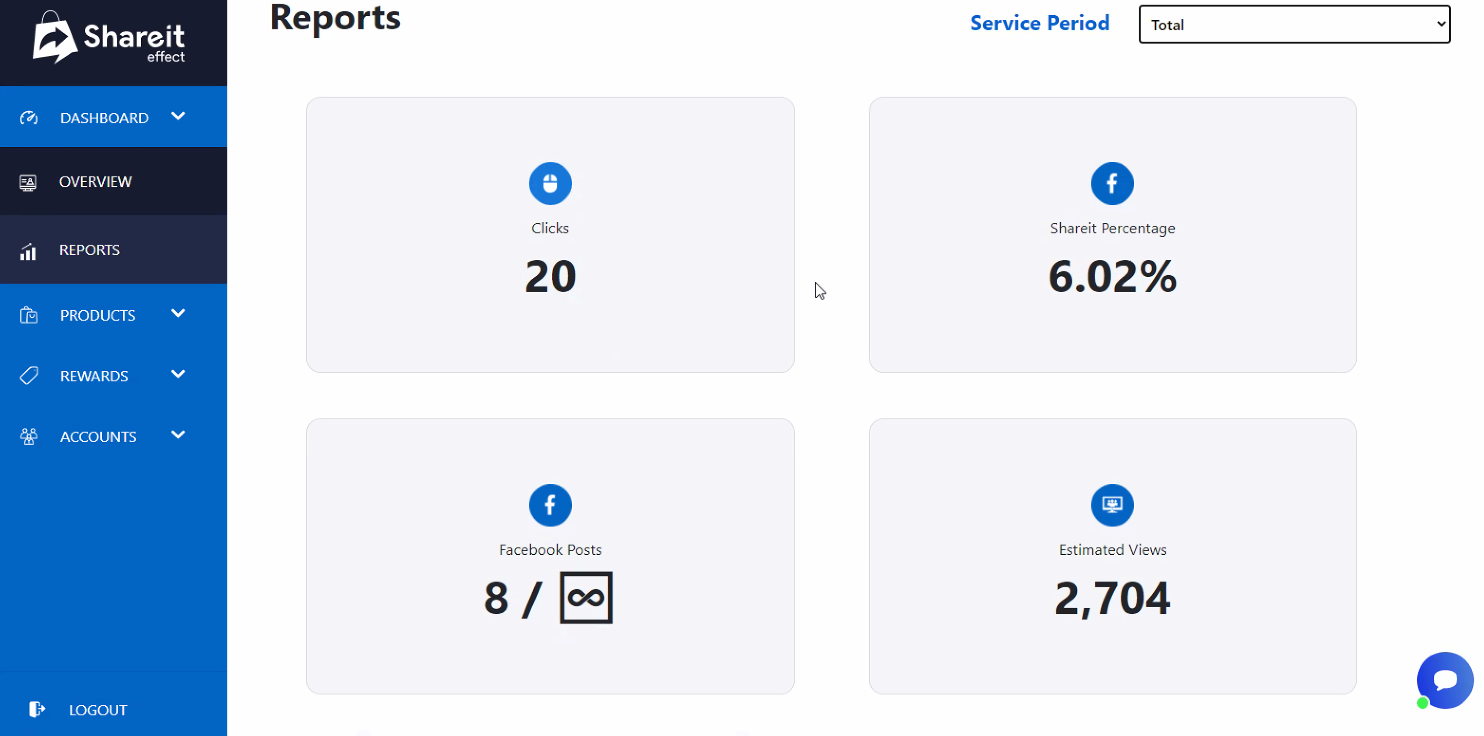Click the mouse icon above Clicks
This screenshot has height=736, width=1484.
[x=550, y=184]
